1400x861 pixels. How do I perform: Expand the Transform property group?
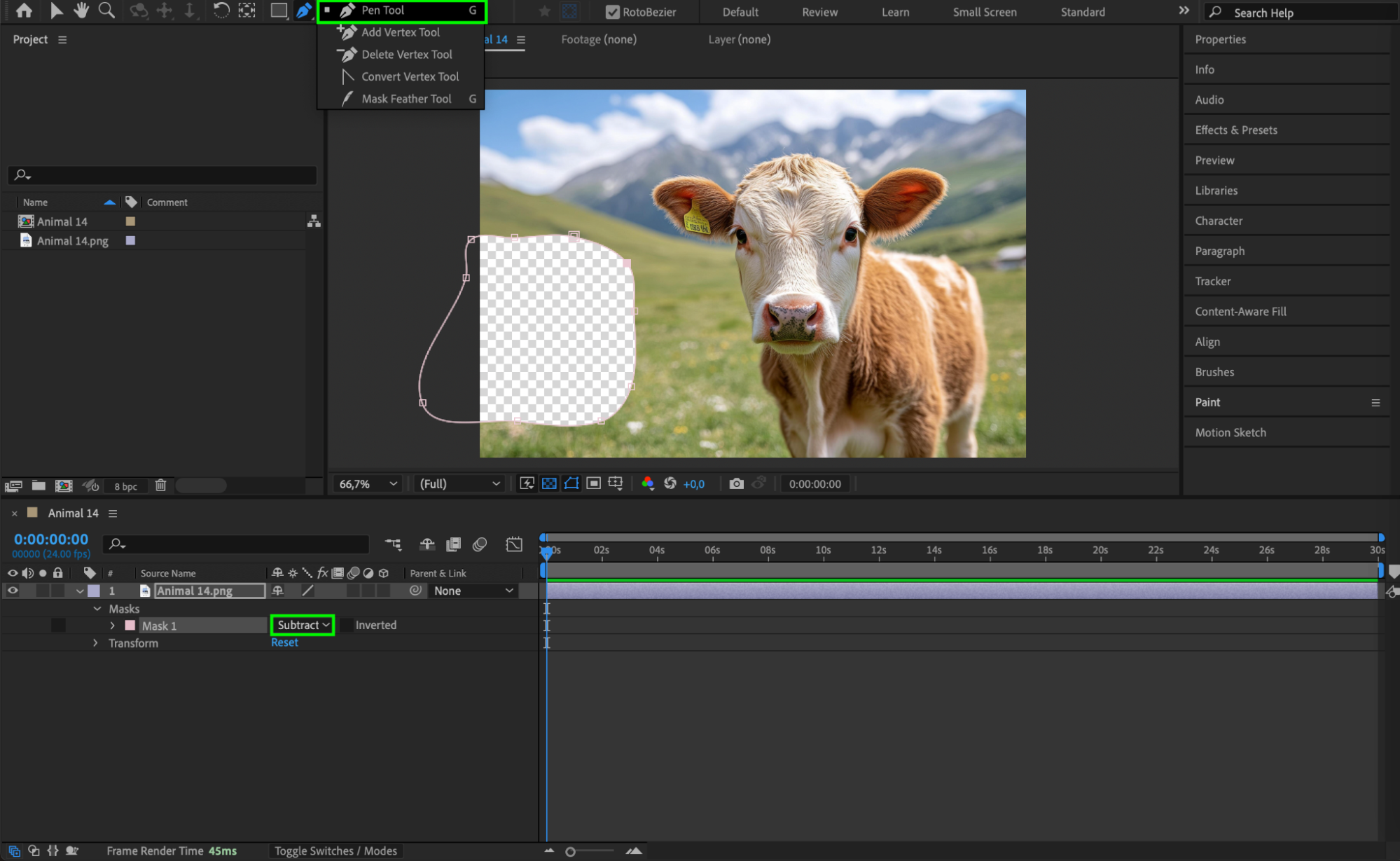(x=96, y=643)
